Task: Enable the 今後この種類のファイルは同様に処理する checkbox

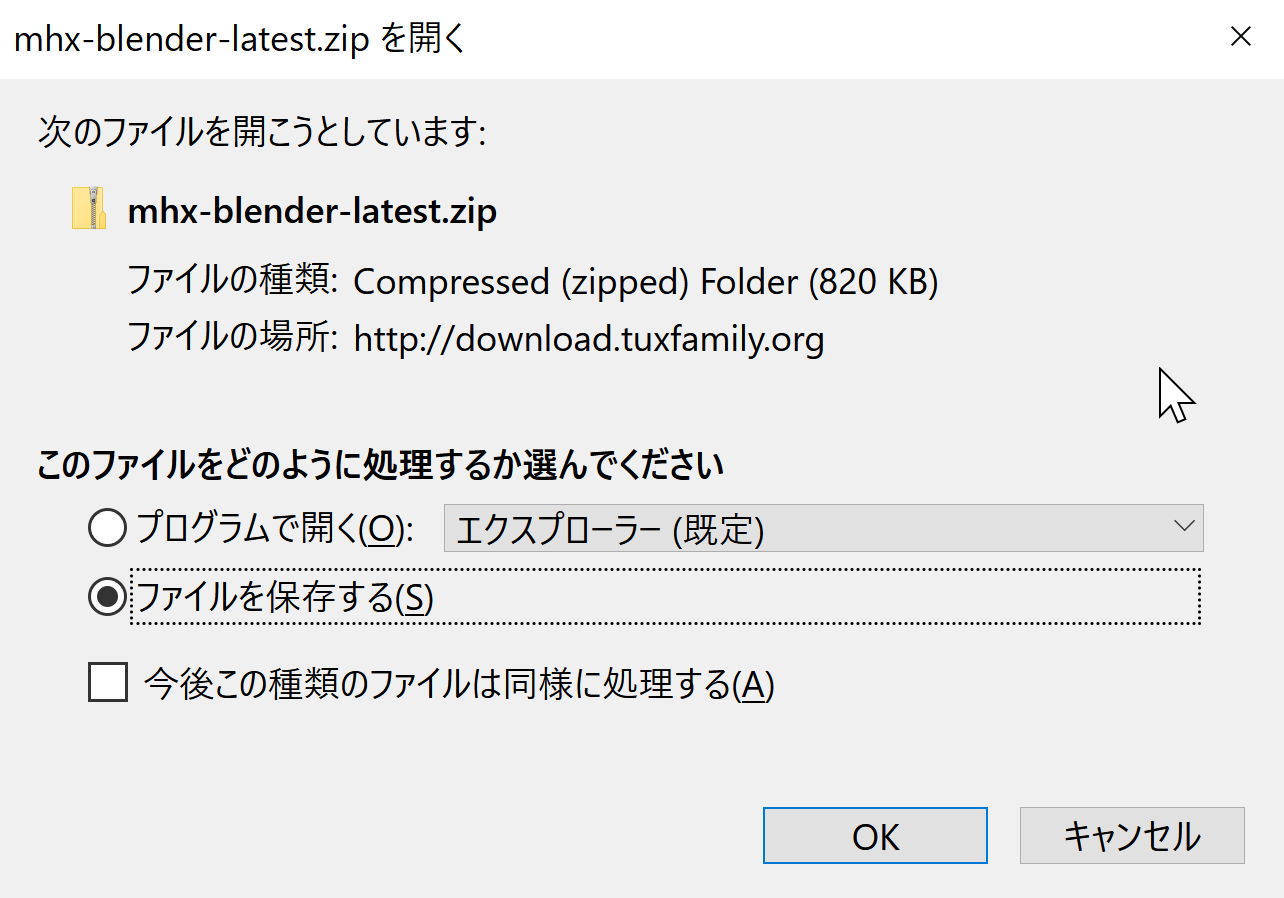Action: [x=107, y=684]
